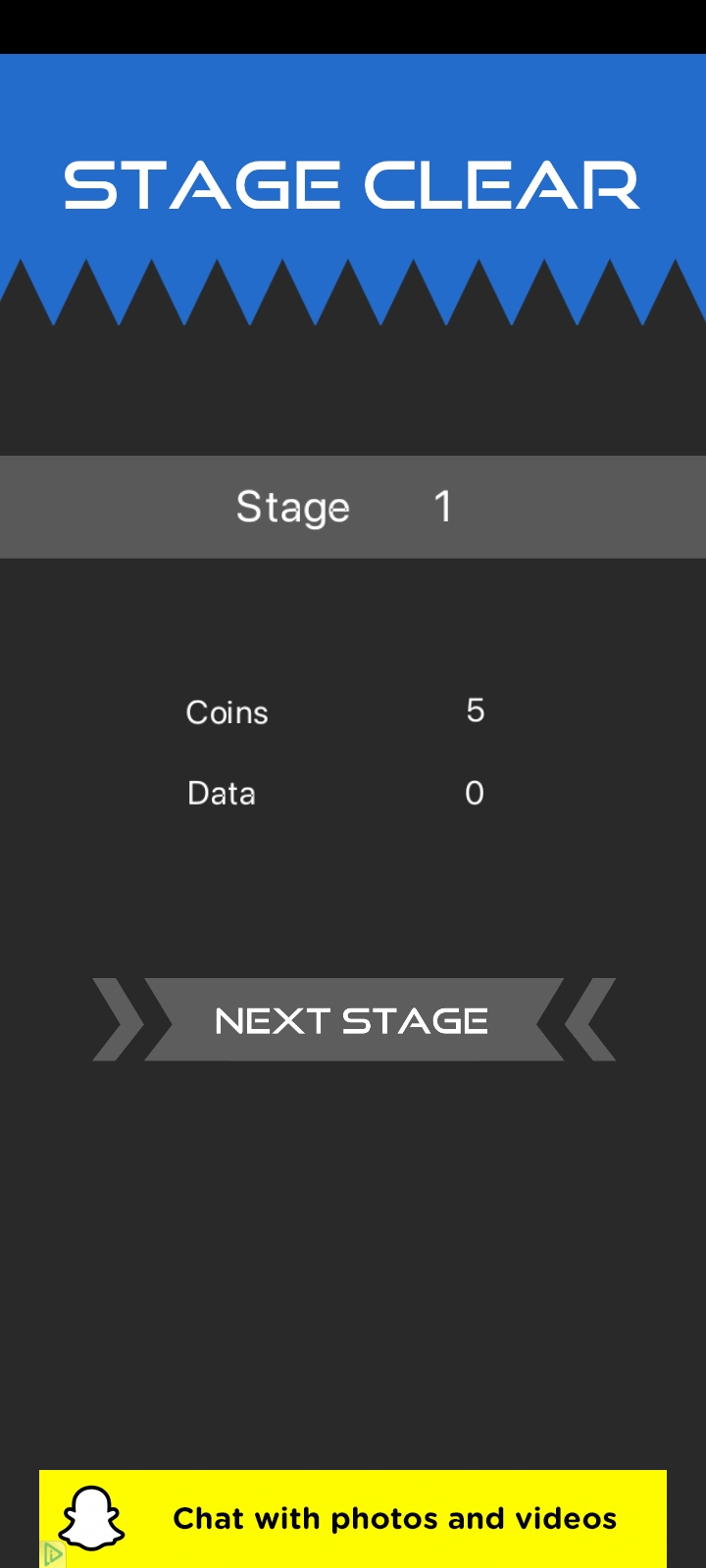706x1568 pixels.
Task: Click the empty space between the Coins label and value
Action: [x=367, y=712]
